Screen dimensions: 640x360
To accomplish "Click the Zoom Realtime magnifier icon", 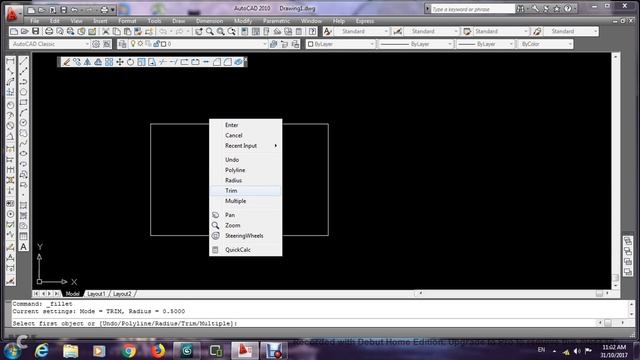I will pos(210,31).
